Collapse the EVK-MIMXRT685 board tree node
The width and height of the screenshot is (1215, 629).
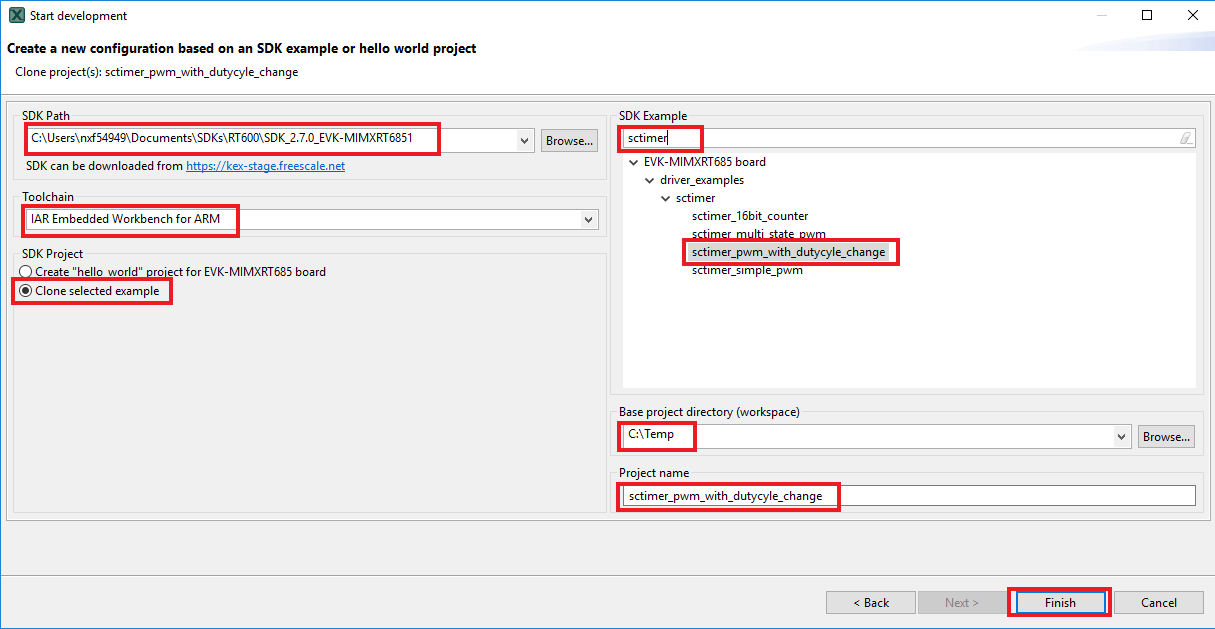pyautogui.click(x=633, y=162)
